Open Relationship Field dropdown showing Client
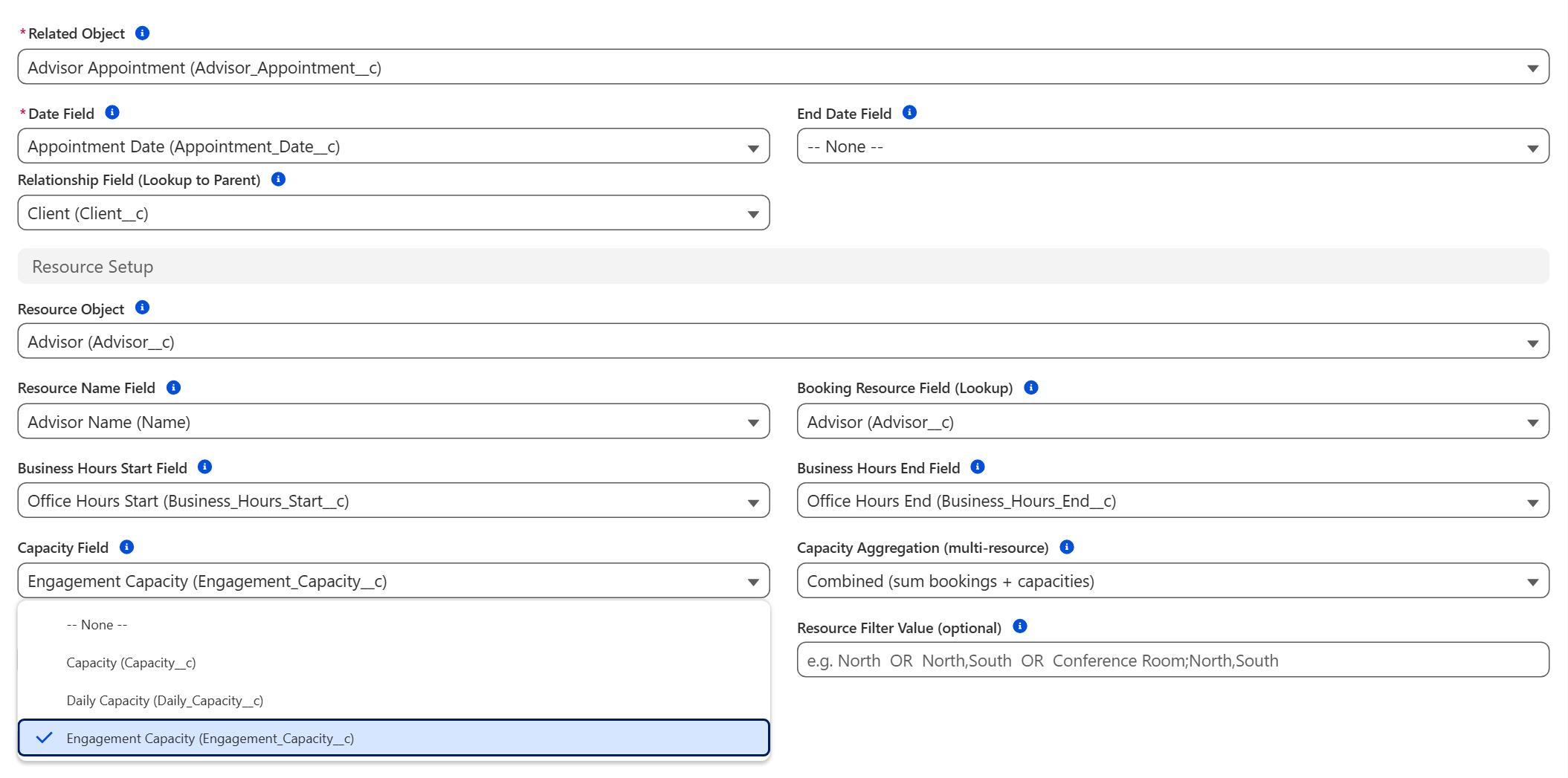1568x778 pixels. pos(393,213)
